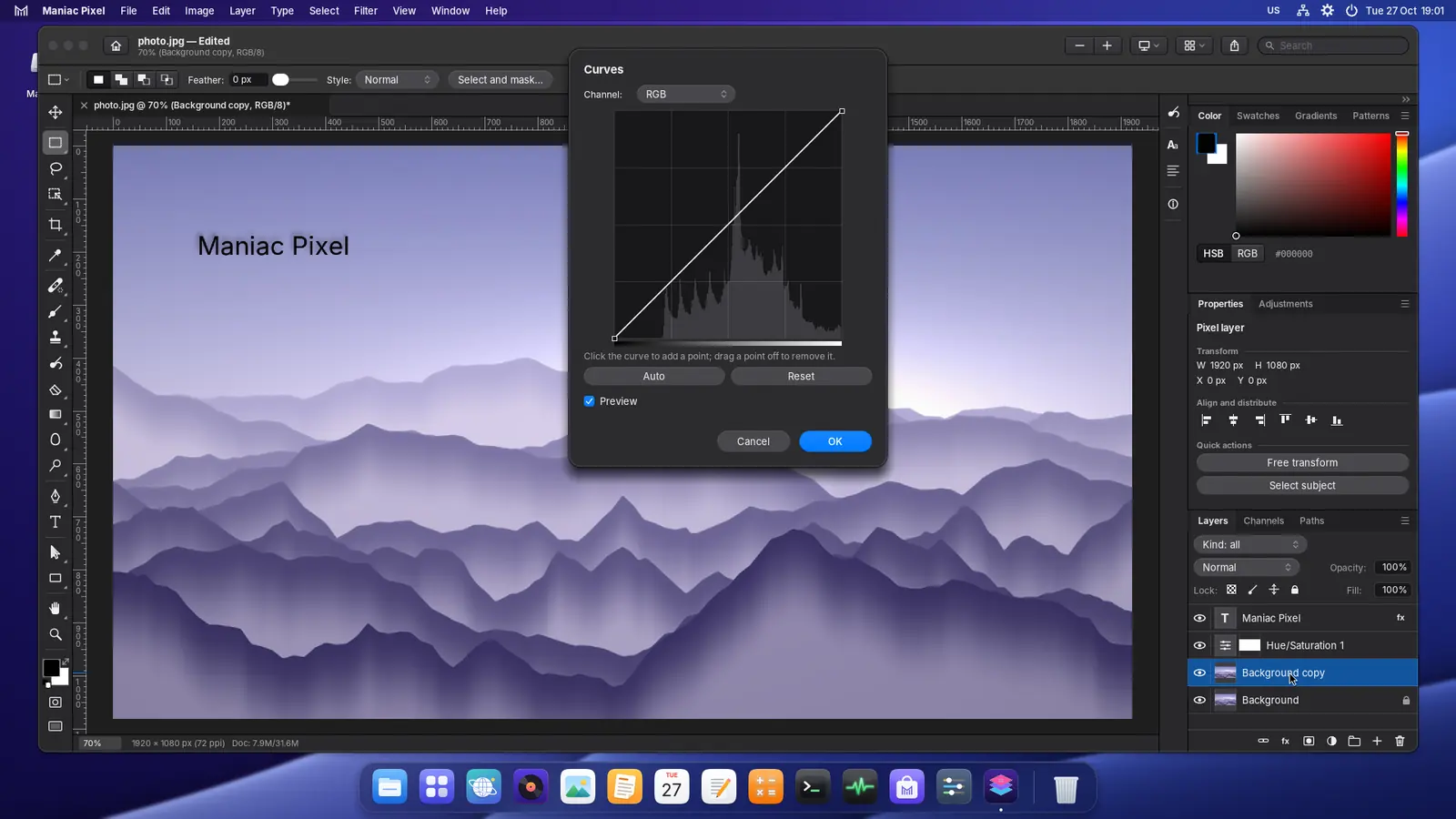
Task: Select the Eraser tool
Action: click(x=56, y=390)
